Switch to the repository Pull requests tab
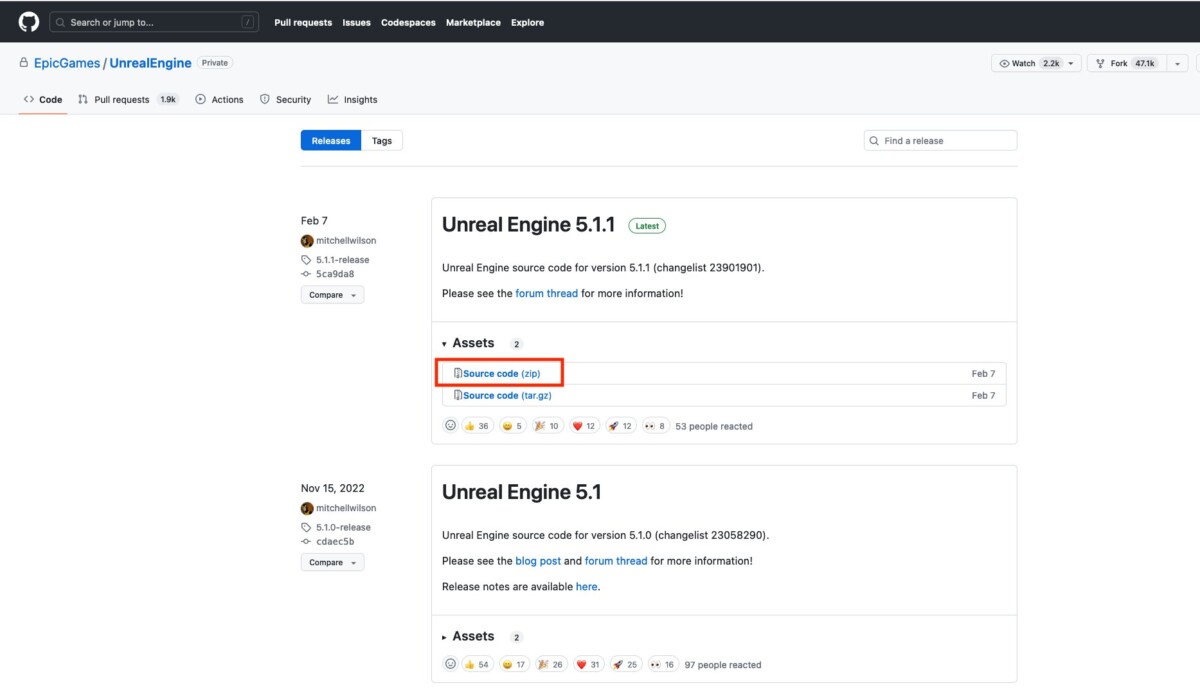This screenshot has width=1200, height=699. point(128,100)
